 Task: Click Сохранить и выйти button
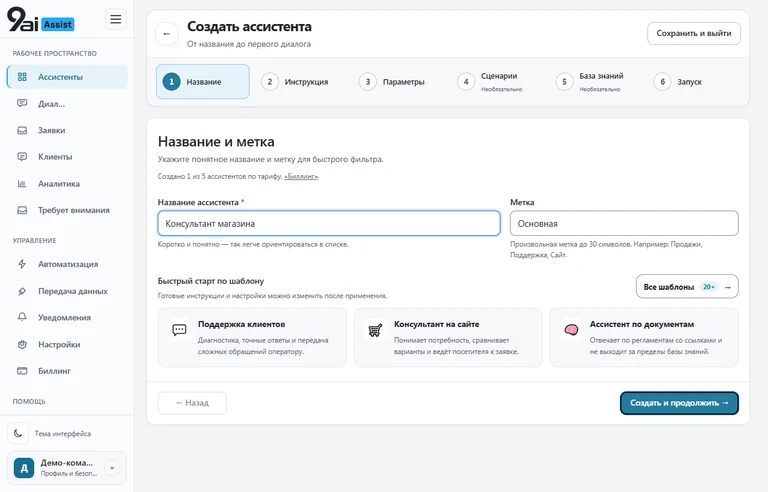(x=694, y=33)
